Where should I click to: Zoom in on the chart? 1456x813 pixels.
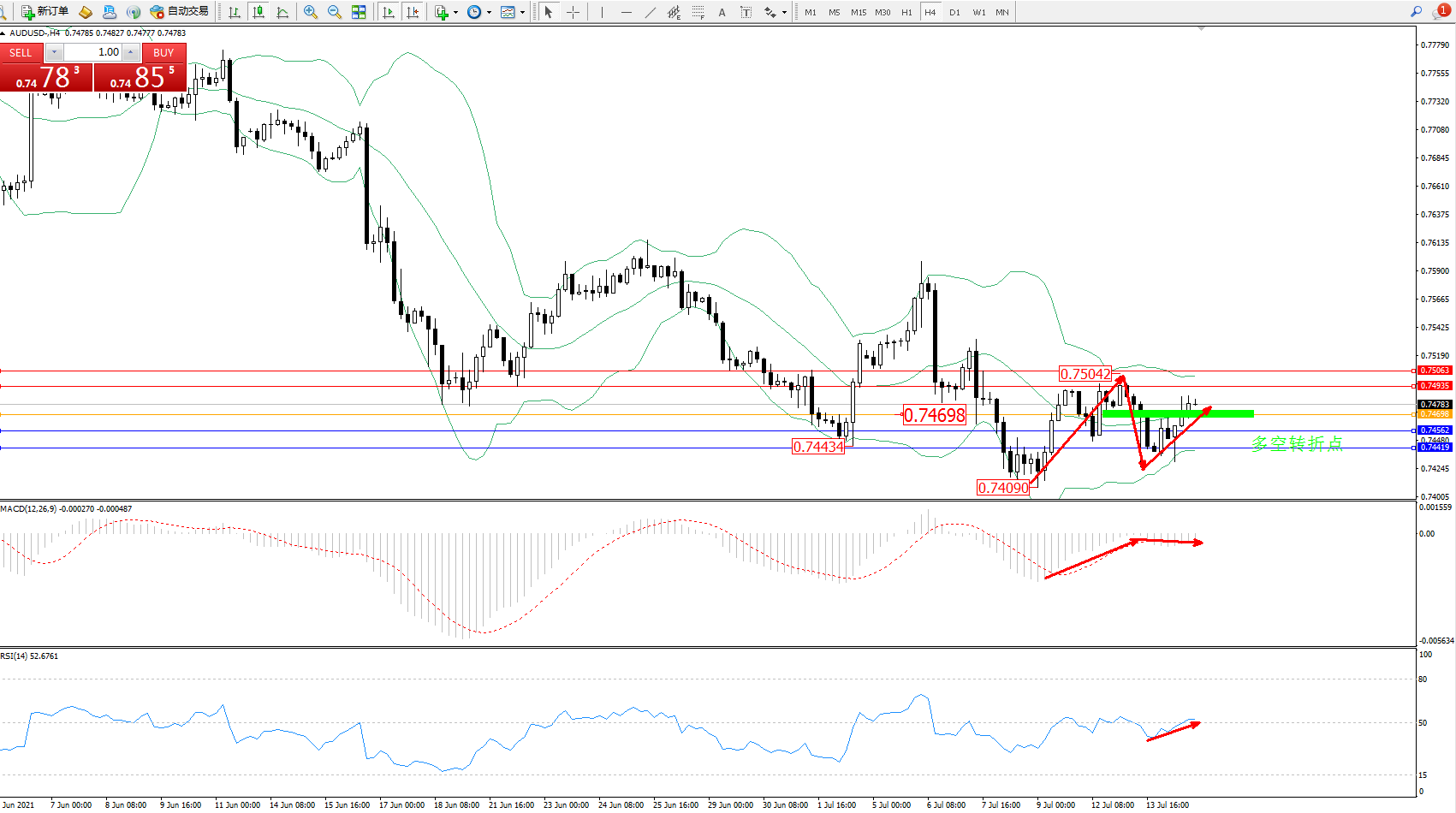(311, 12)
